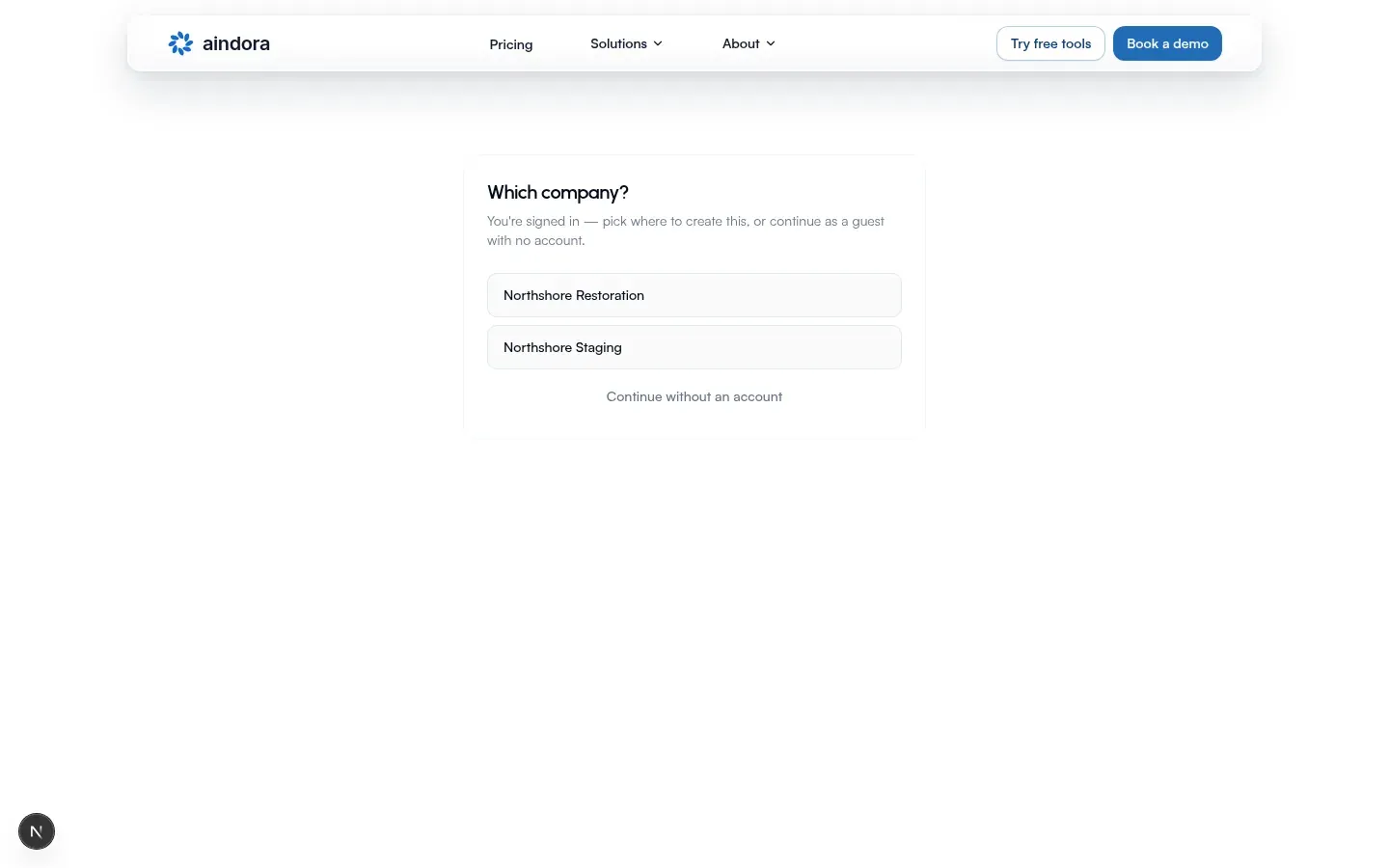Expand the About menu
The height and width of the screenshot is (868, 1389).
tap(749, 43)
